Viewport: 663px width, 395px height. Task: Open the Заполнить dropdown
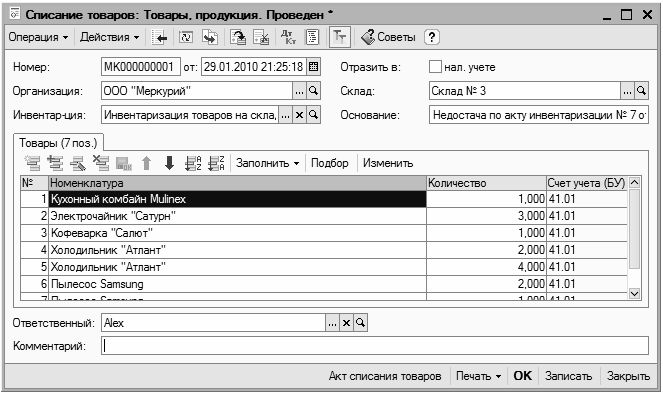(267, 163)
